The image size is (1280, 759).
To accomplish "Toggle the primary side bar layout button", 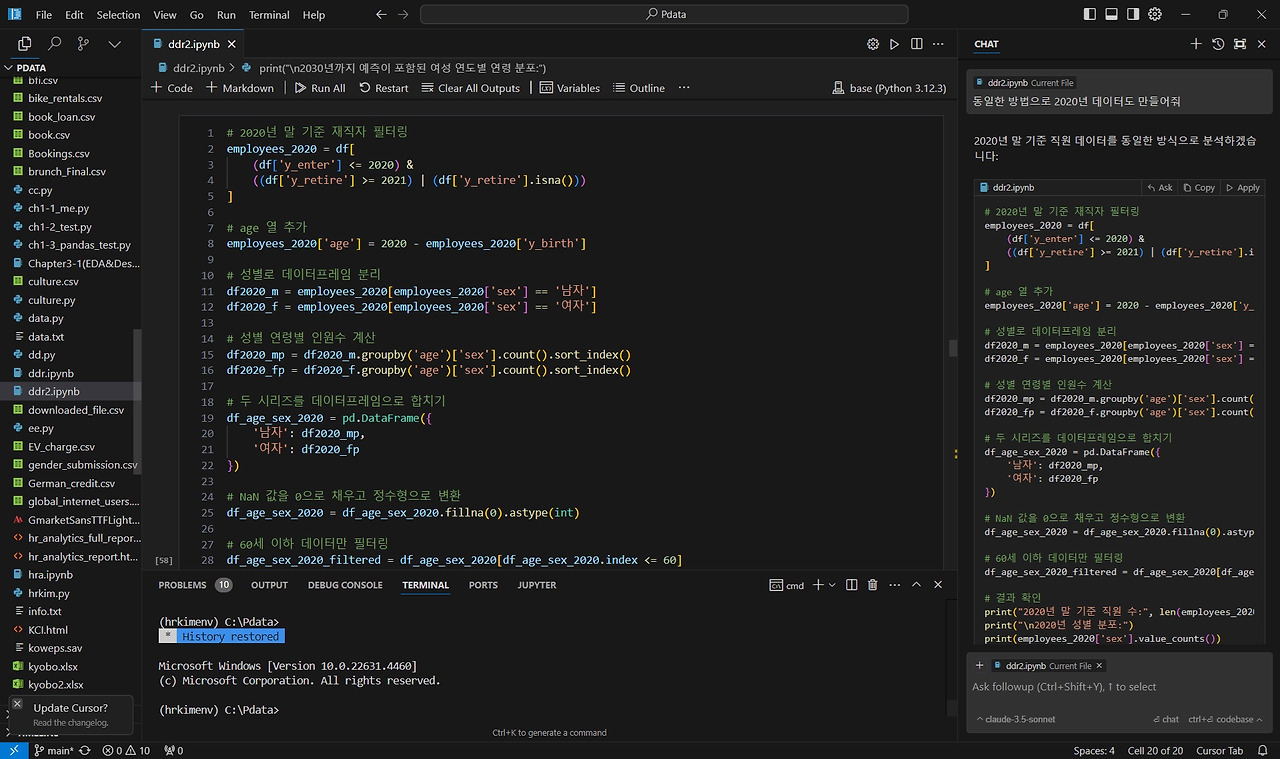I will (x=1089, y=15).
